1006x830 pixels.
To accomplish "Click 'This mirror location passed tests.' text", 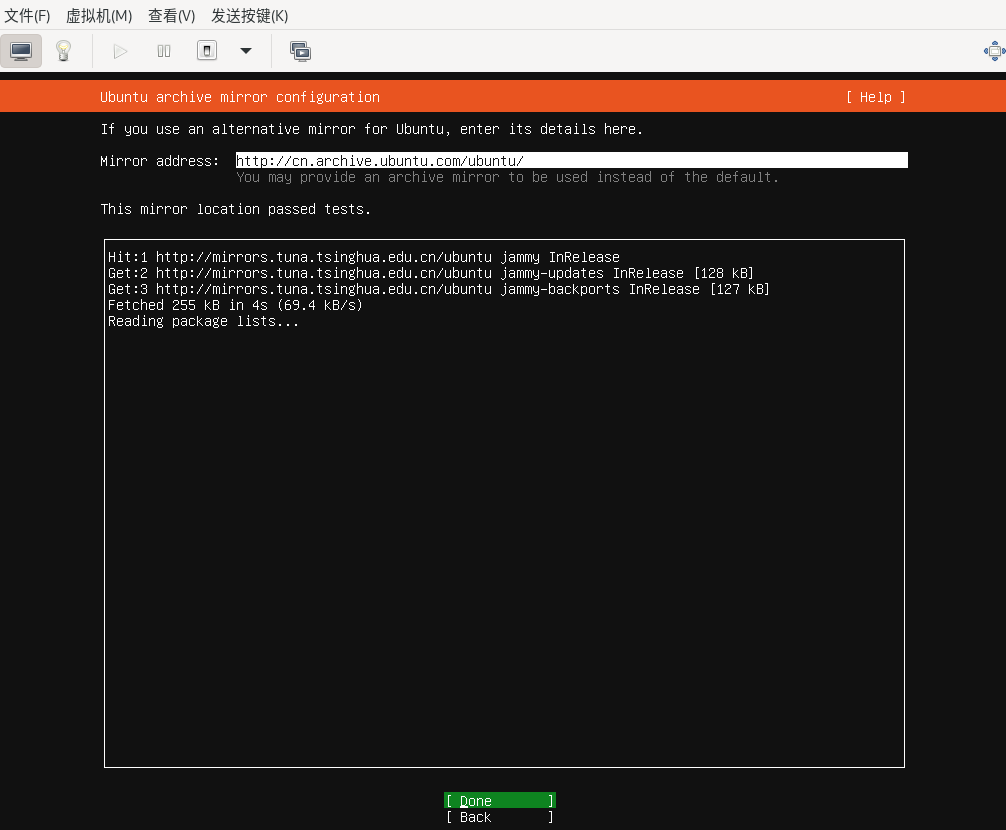I will click(x=235, y=209).
